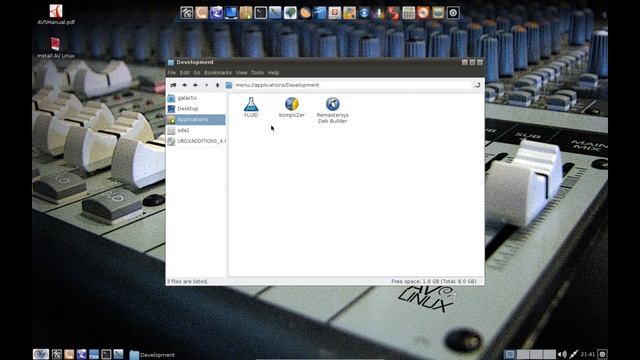The height and width of the screenshot is (360, 640).
Task: Click the orange disc icon in top dock
Action: tap(423, 13)
